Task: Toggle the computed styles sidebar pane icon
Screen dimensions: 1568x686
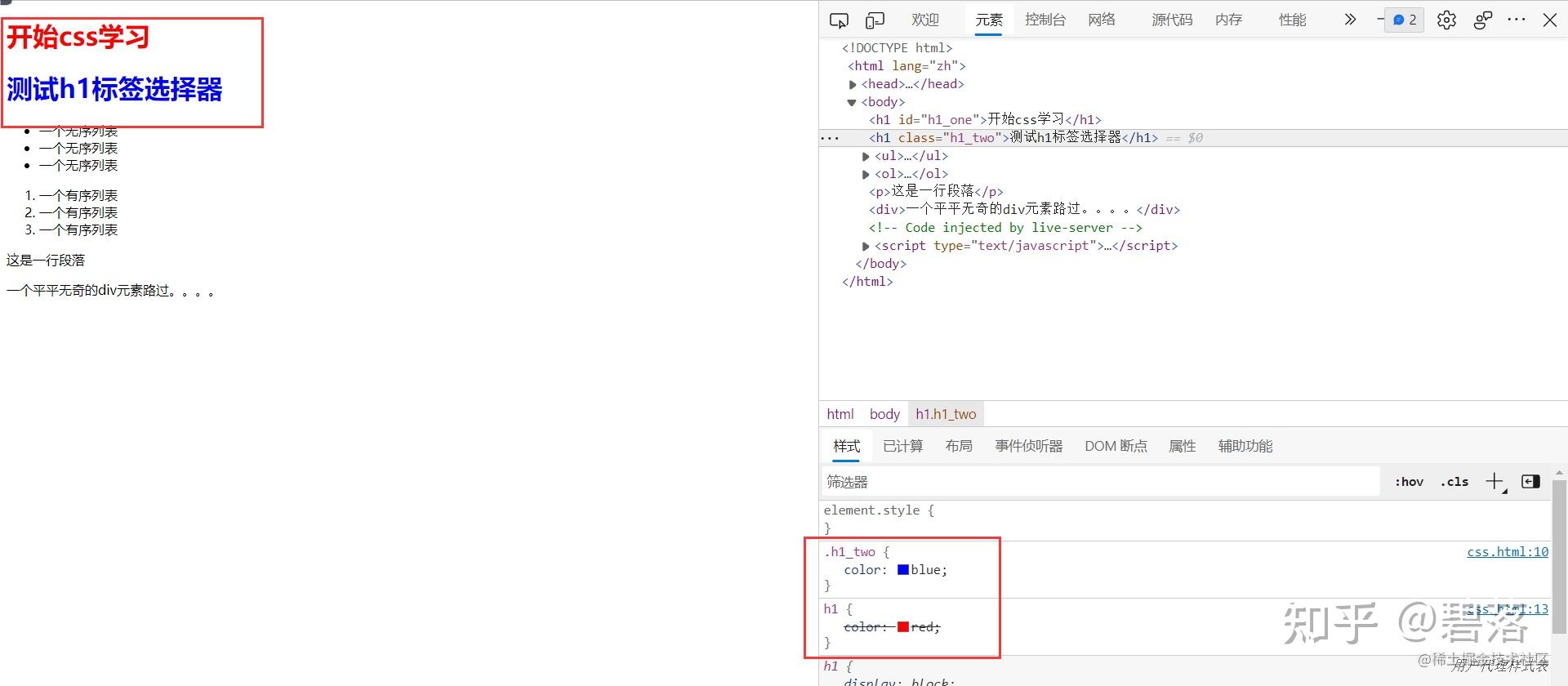Action: (1530, 482)
